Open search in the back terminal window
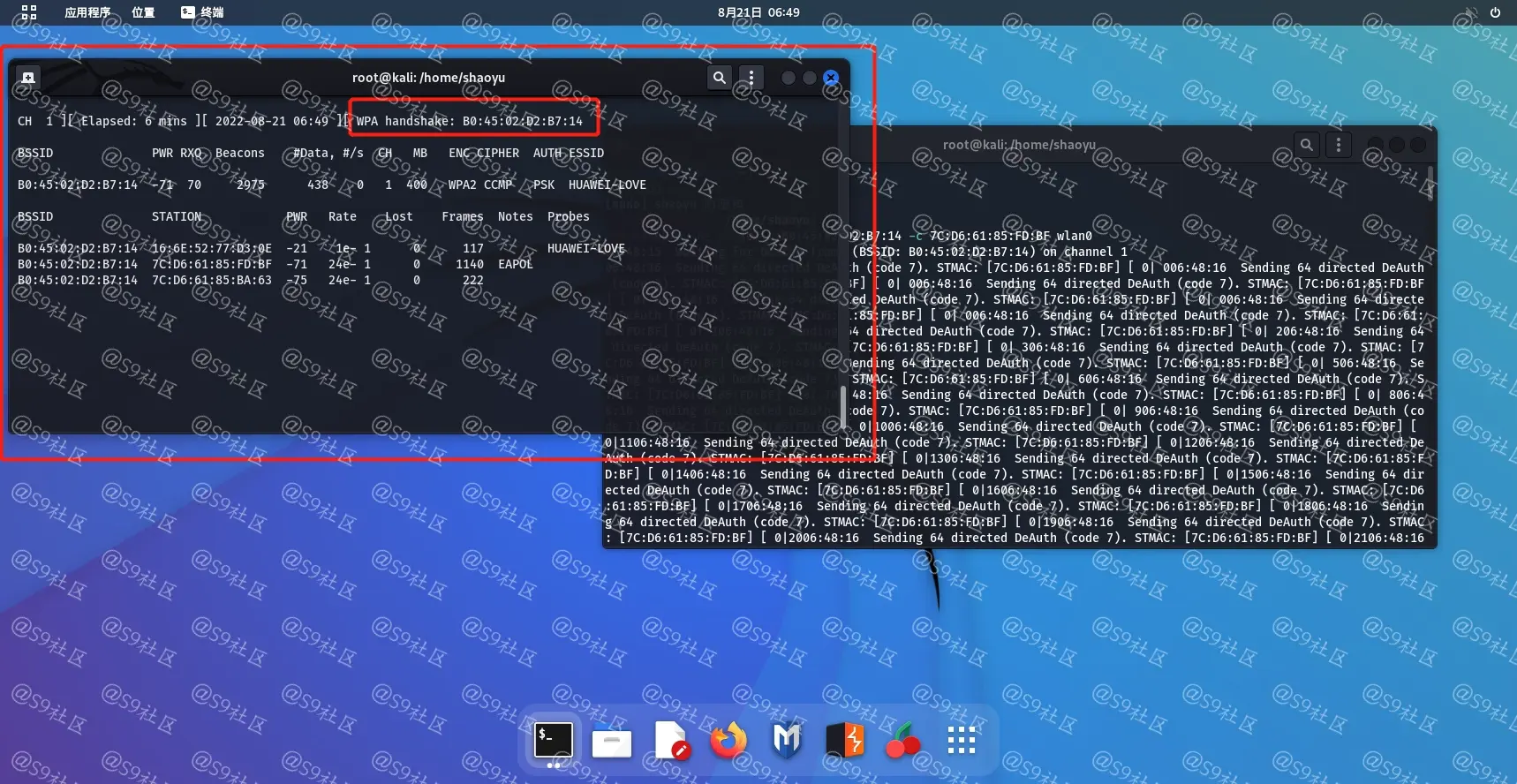The height and width of the screenshot is (784, 1517). click(x=1307, y=145)
